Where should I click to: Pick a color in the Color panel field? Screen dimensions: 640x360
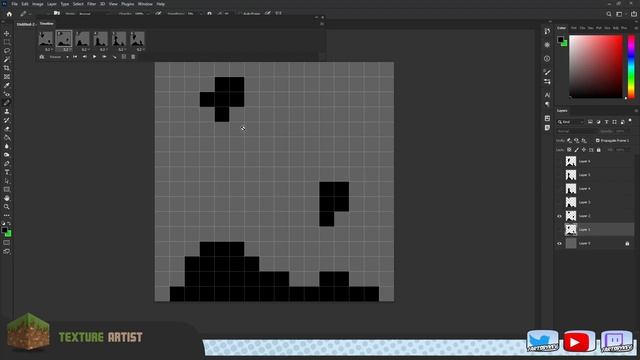pyautogui.click(x=596, y=67)
